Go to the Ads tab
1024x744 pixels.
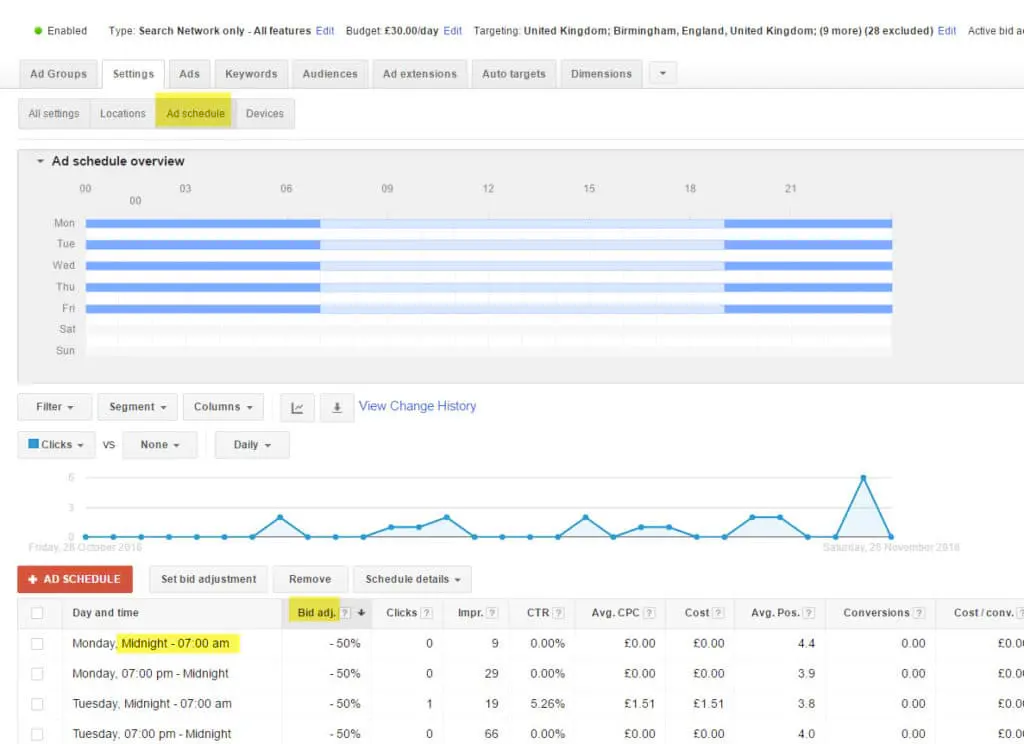click(x=189, y=74)
